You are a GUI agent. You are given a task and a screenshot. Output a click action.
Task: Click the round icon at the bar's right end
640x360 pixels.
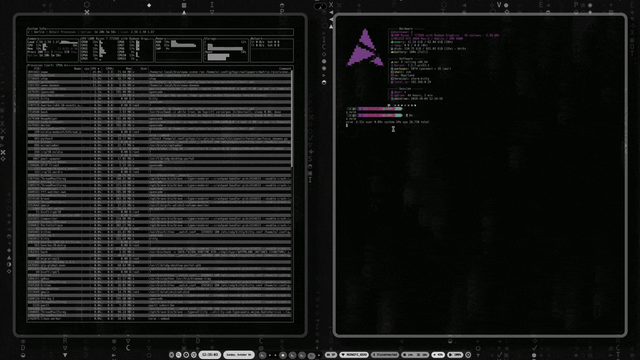pos(468,355)
